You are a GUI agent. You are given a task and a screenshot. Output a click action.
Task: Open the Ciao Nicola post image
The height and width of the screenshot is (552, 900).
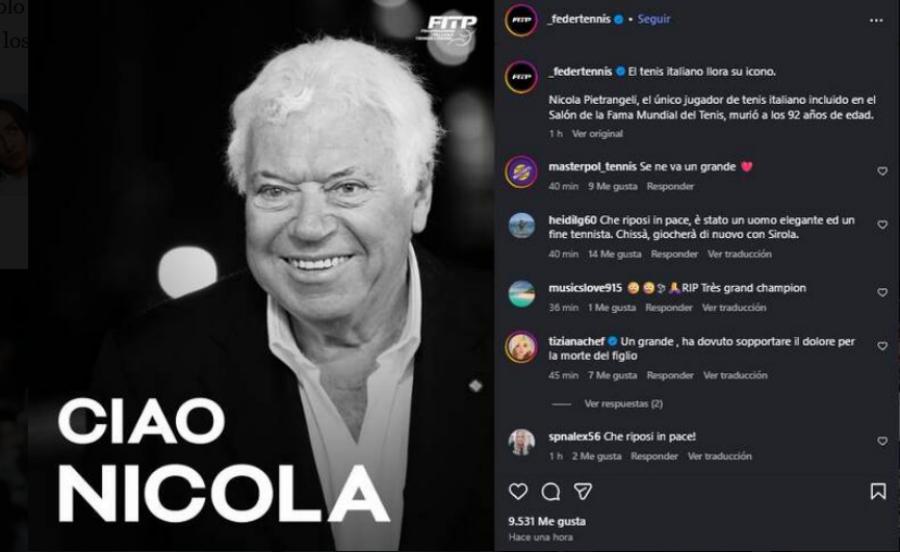(x=261, y=276)
